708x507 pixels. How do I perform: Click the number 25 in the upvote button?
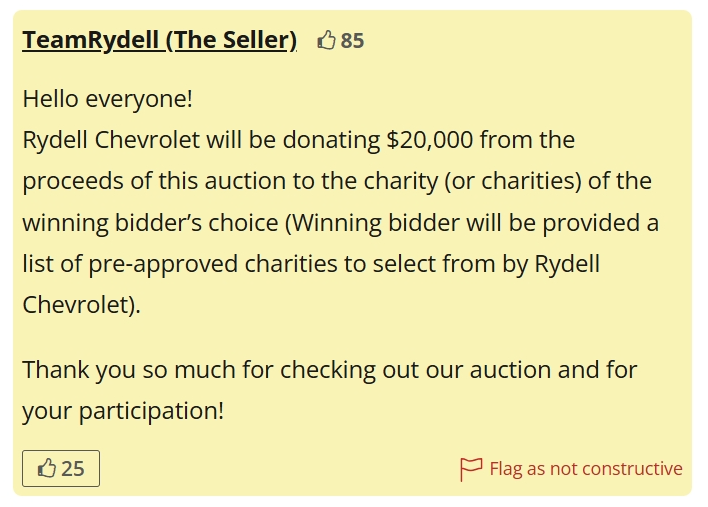[x=73, y=468]
